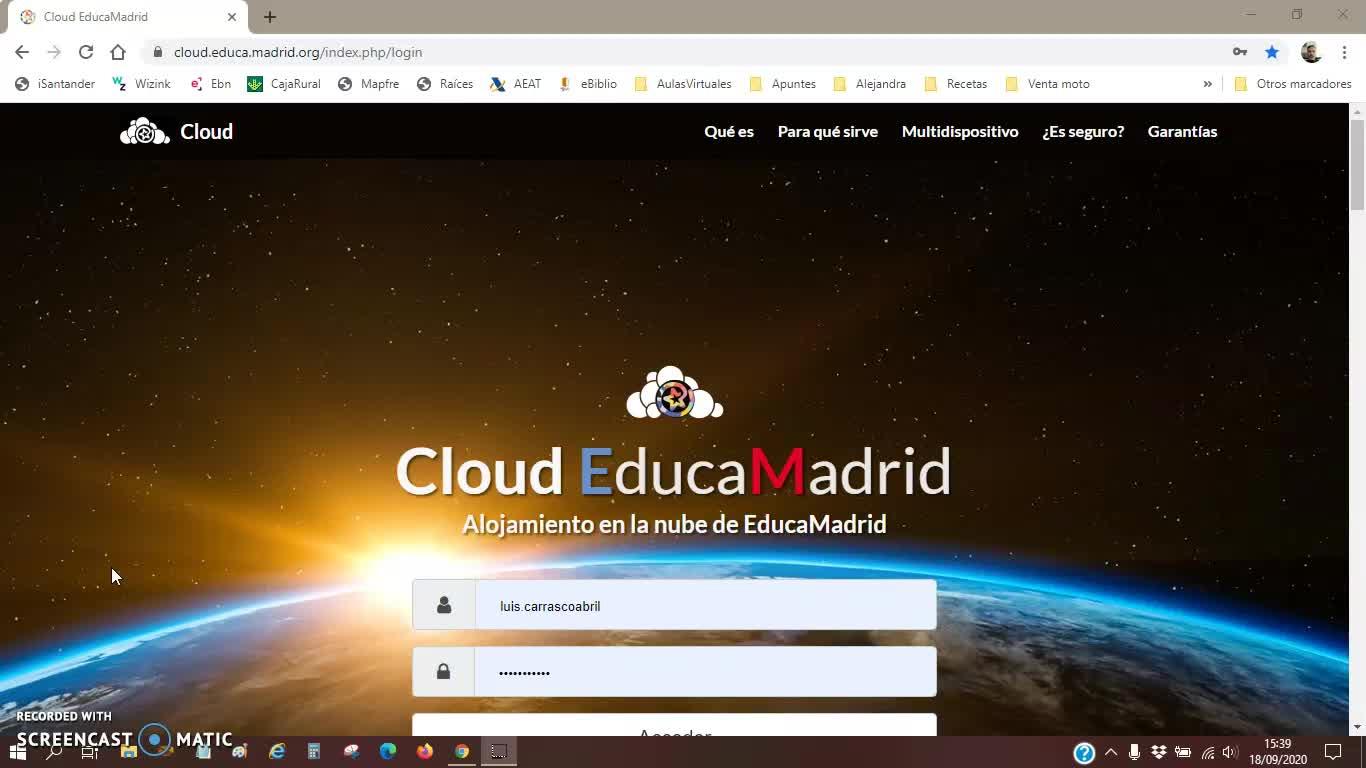The height and width of the screenshot is (768, 1366).
Task: Open the Ebn bookmark
Action: 210,84
